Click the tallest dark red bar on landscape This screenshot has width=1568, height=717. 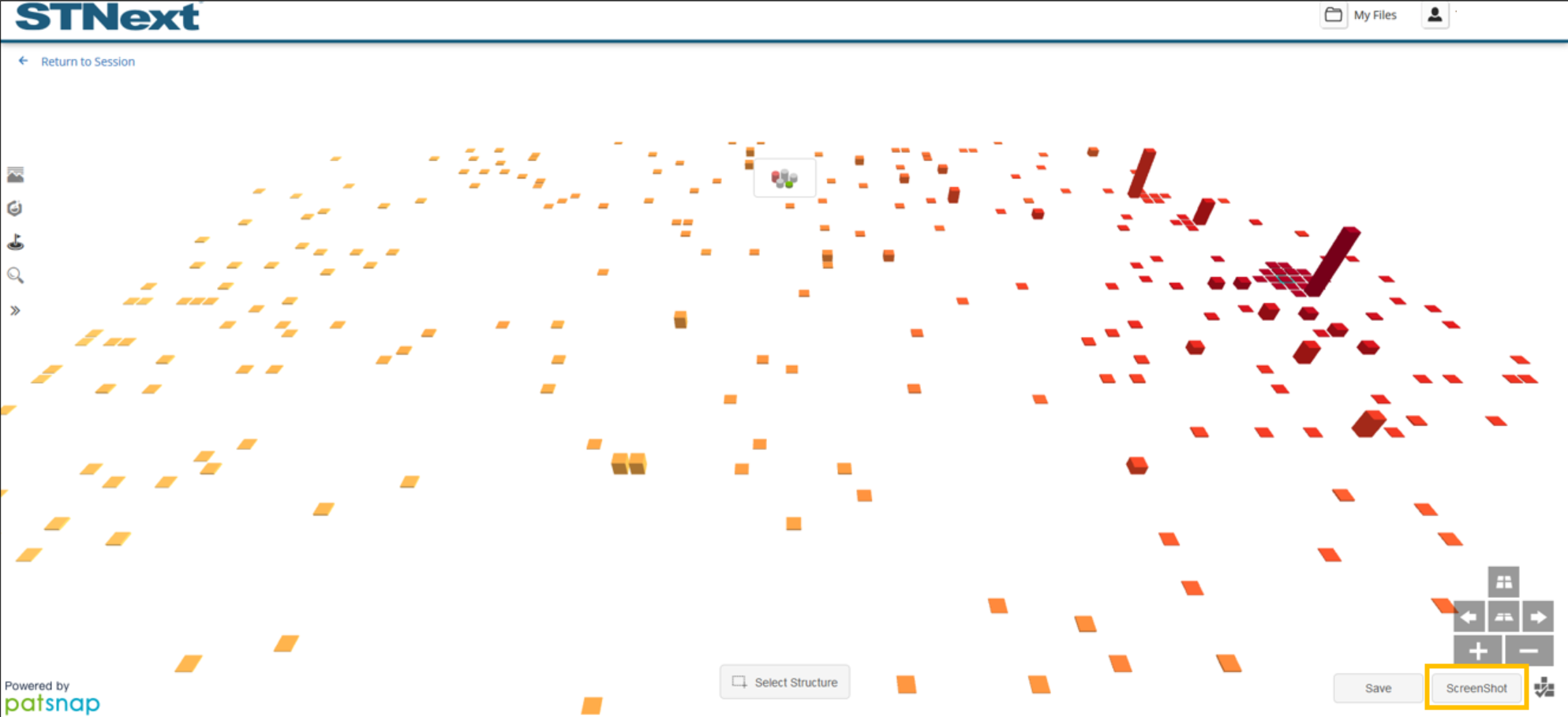1334,260
